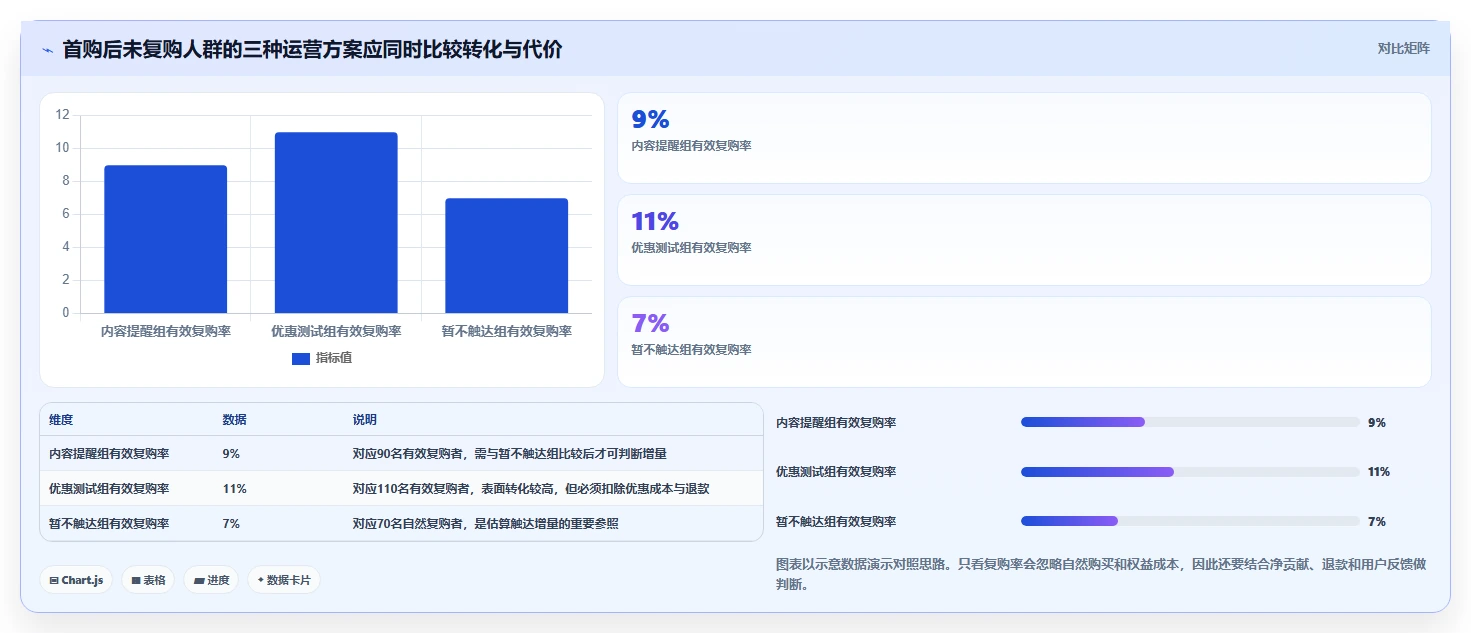Click progress label 内容提醒组有效复购率
This screenshot has width=1471, height=633.
point(836,423)
